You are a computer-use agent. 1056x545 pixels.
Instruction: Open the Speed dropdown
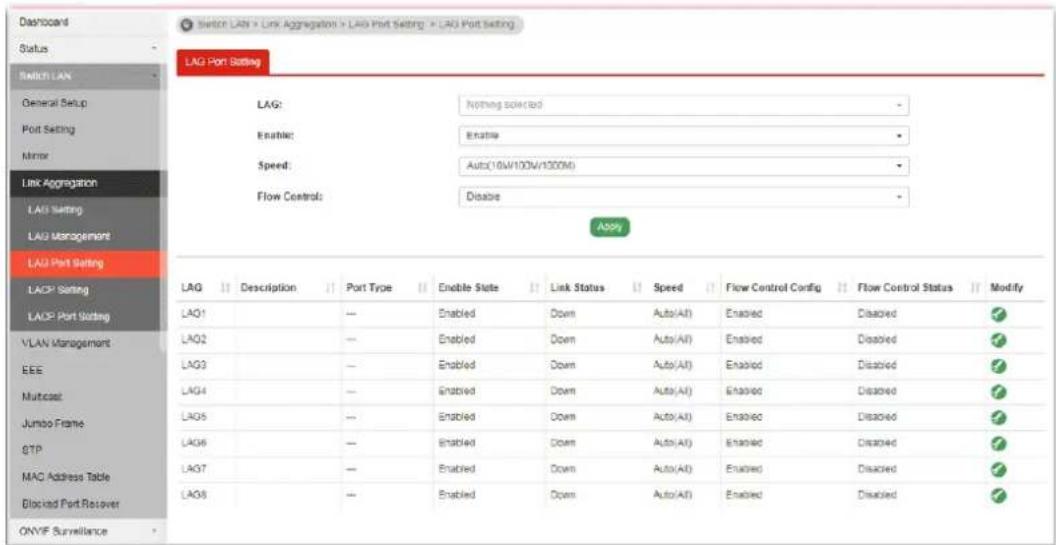click(684, 166)
